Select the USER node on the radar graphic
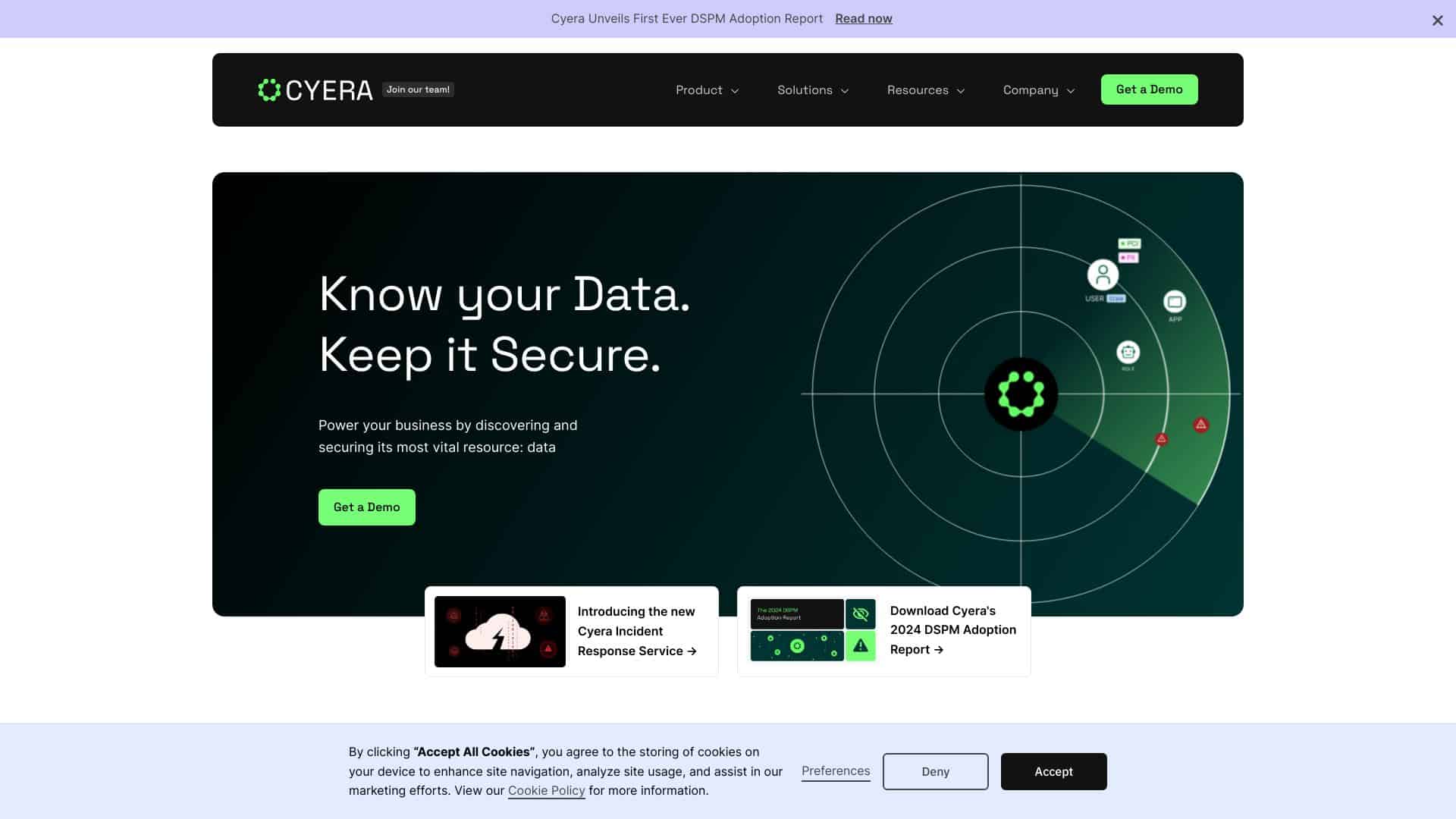This screenshot has height=819, width=1456. pos(1103,277)
